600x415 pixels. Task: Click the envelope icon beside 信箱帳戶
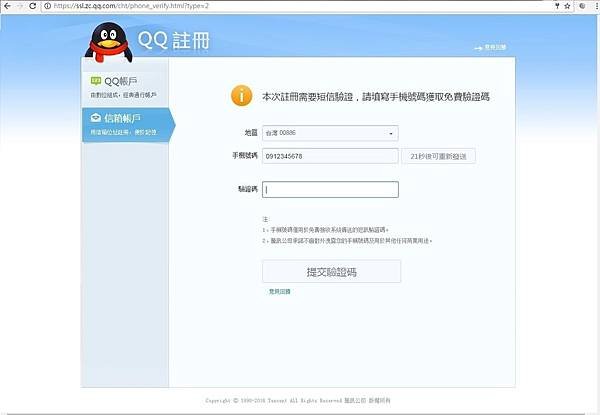click(96, 118)
